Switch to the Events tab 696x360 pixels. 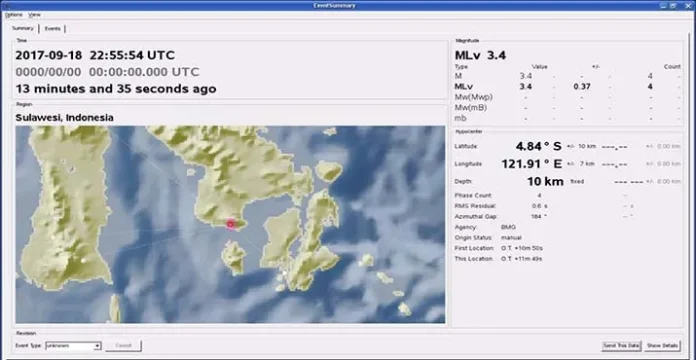(52, 29)
